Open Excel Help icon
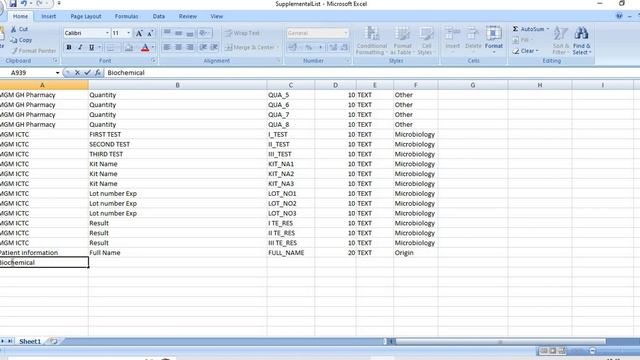The width and height of the screenshot is (640, 360). tap(619, 16)
